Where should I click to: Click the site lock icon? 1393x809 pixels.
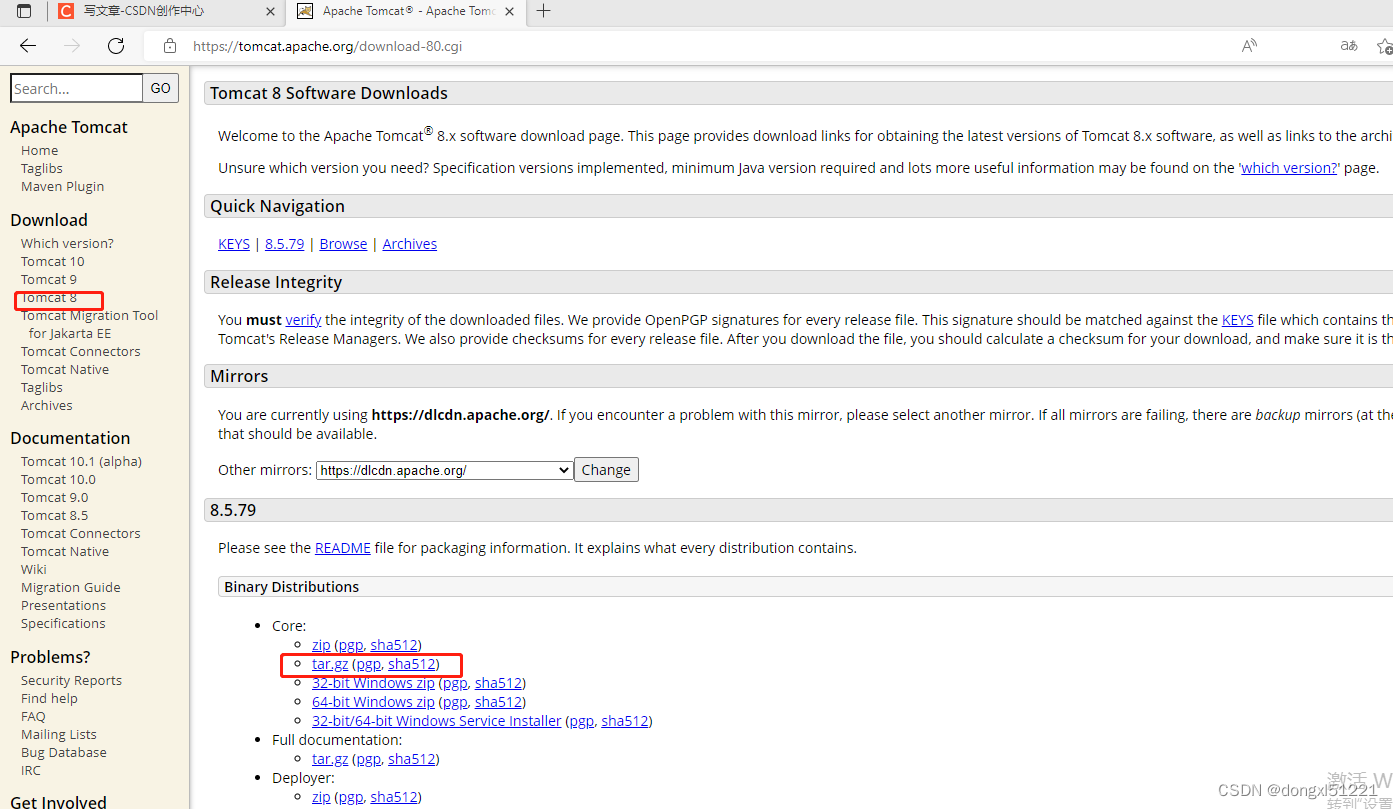pyautogui.click(x=170, y=46)
